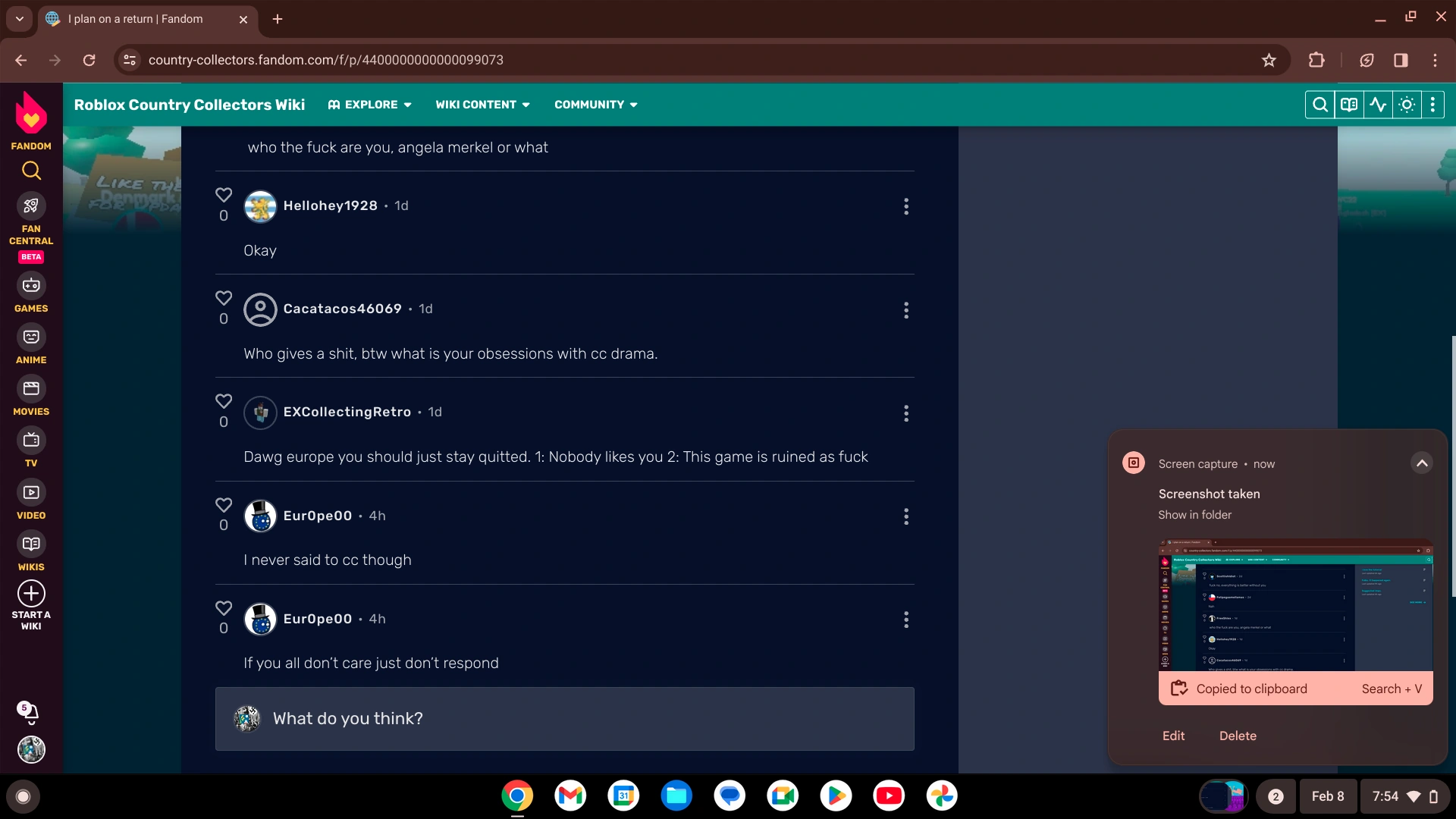Toggle light/dark theme sun icon
1456x819 pixels.
pos(1407,105)
